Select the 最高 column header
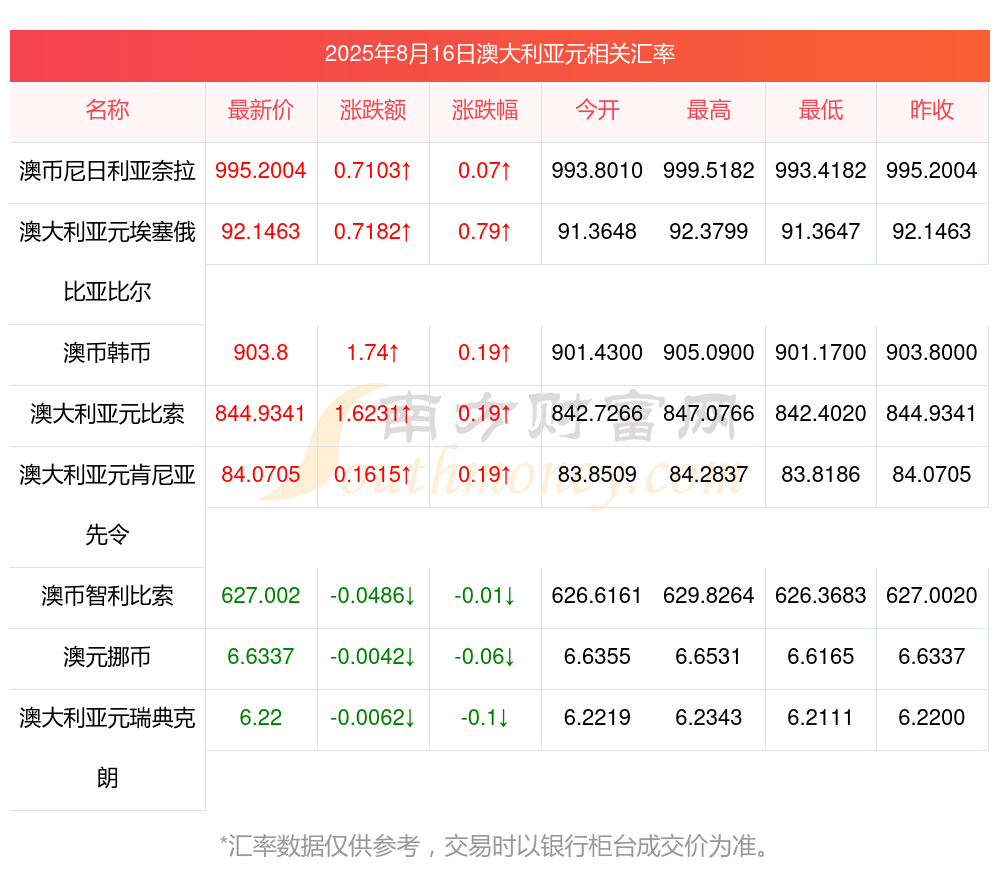Viewport: 1000px width, 877px height. (709, 110)
